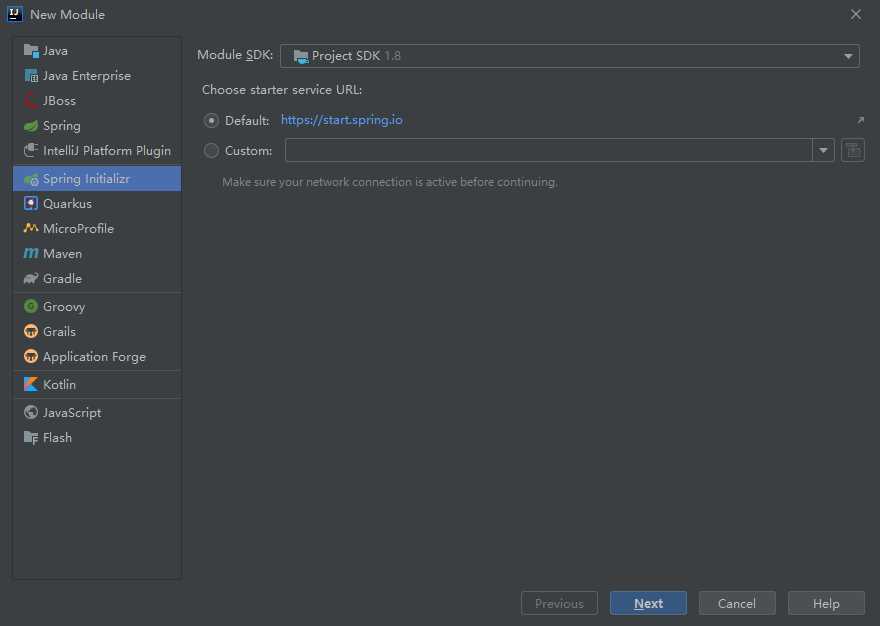
Task: Select the Quarkus list entry
Action: 97,203
